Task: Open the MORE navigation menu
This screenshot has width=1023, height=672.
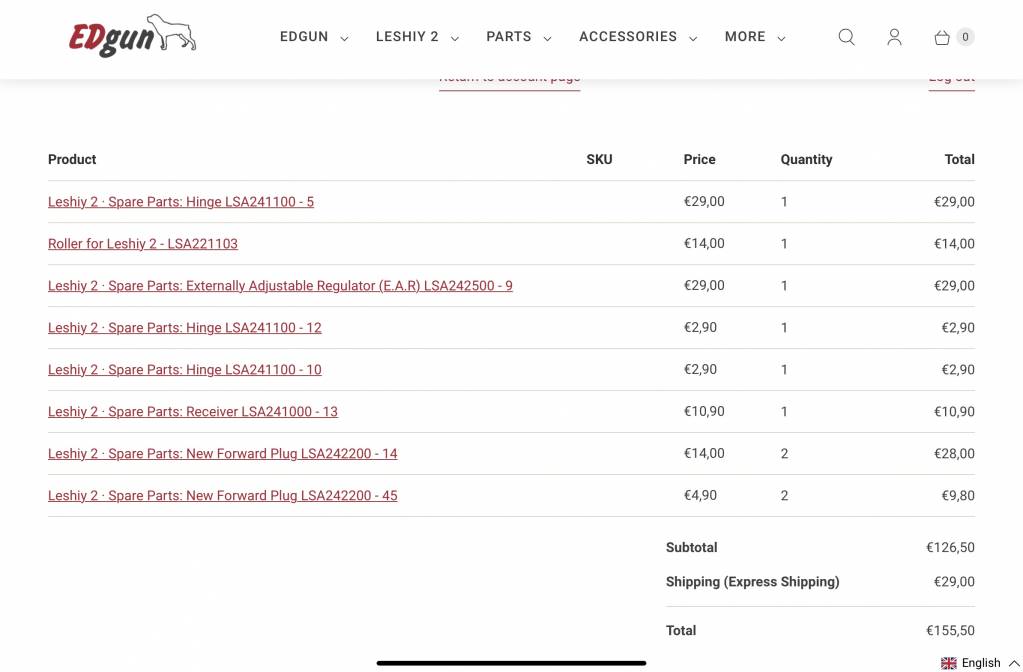Action: 745,37
